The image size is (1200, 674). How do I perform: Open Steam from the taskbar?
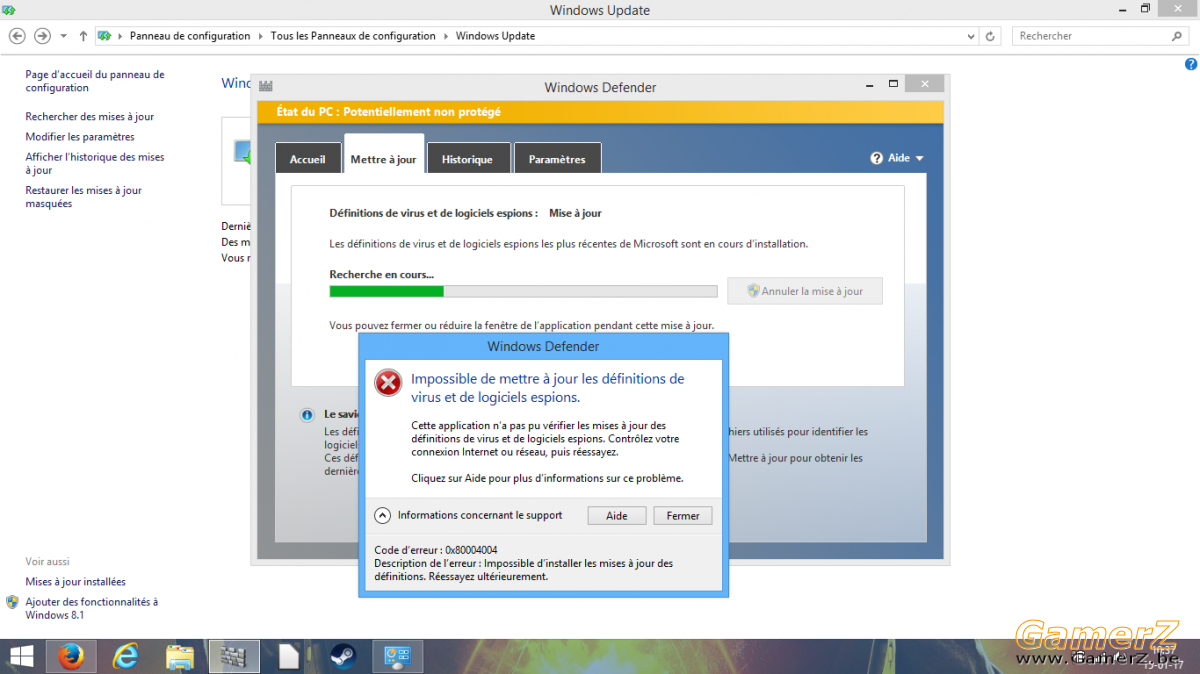point(343,657)
